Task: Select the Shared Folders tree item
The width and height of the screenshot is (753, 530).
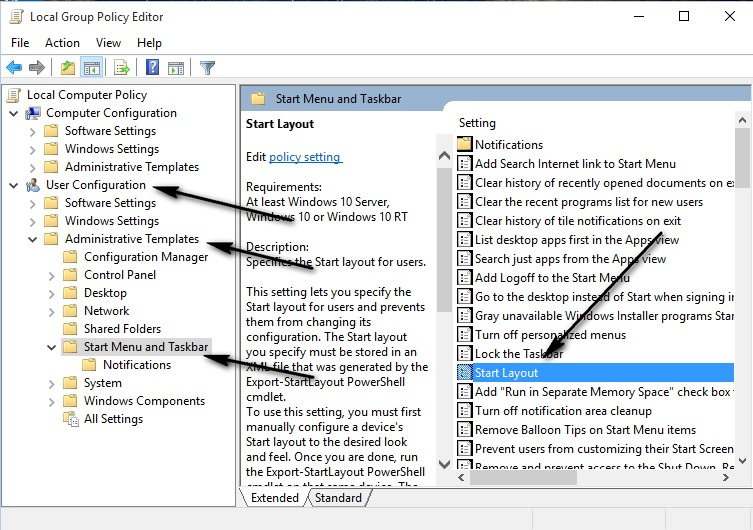Action: tap(122, 329)
